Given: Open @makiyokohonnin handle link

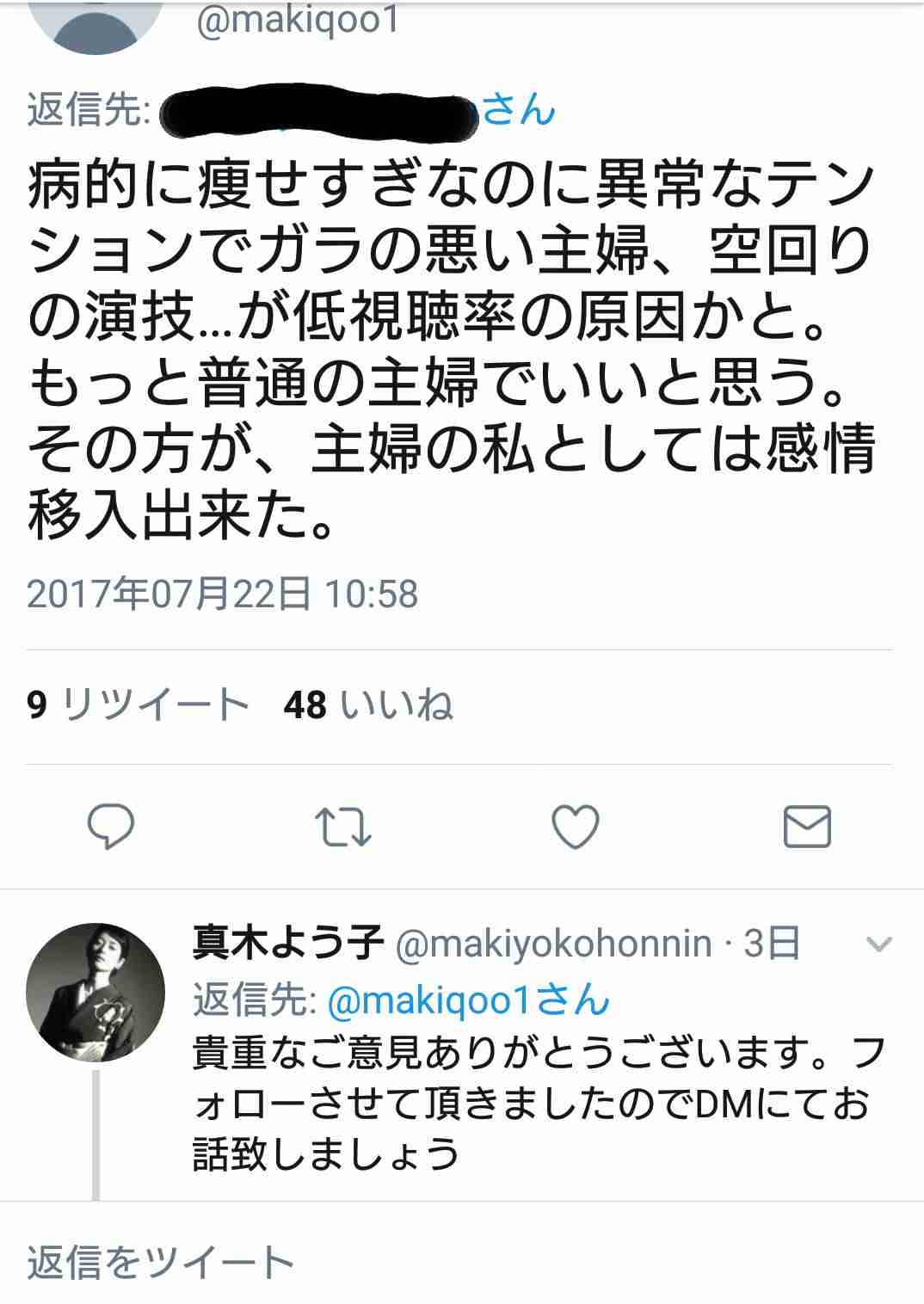Looking at the screenshot, I should click(x=553, y=944).
